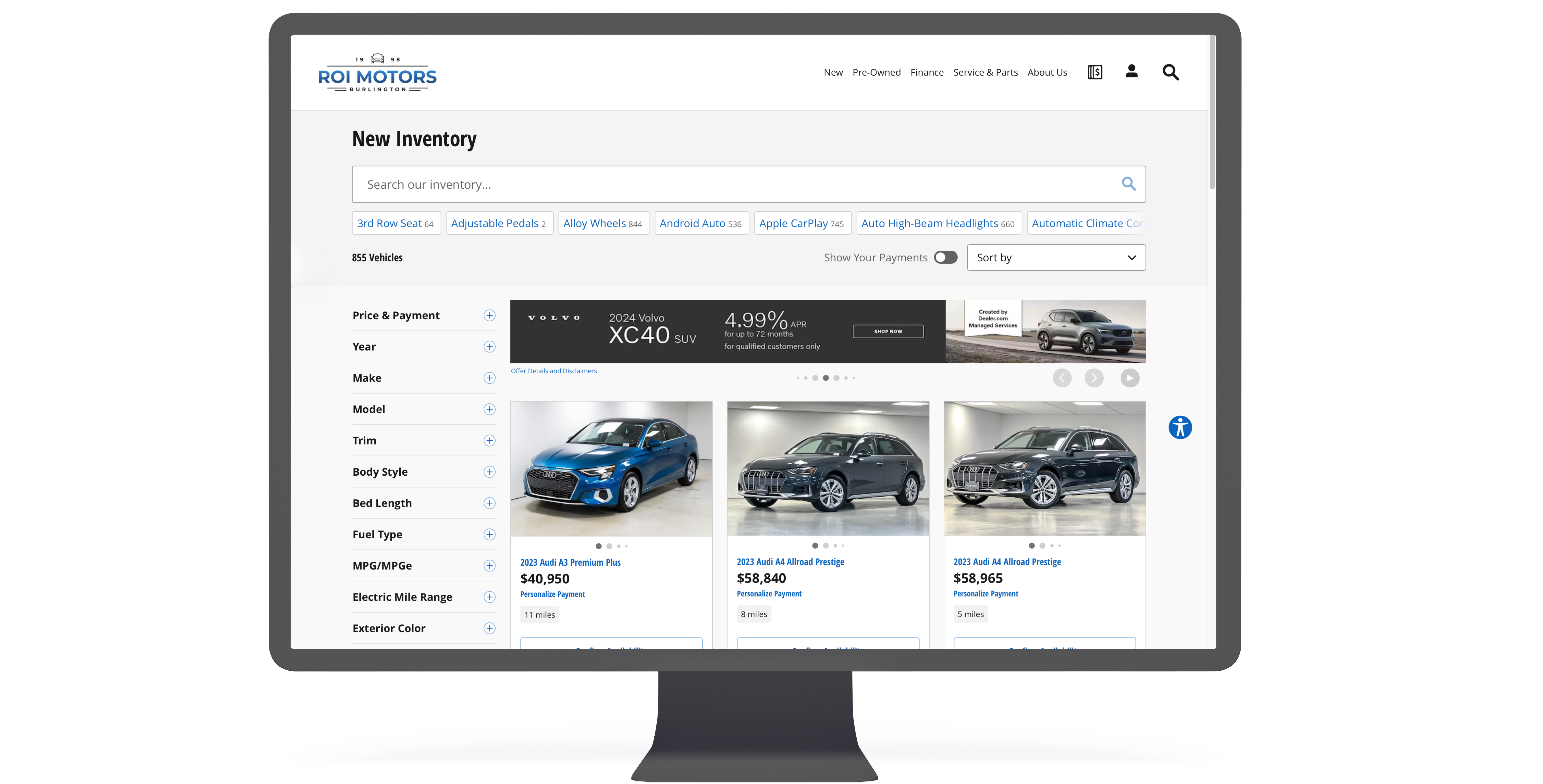The width and height of the screenshot is (1543, 784).
Task: Open the About Us menu
Action: (1047, 72)
